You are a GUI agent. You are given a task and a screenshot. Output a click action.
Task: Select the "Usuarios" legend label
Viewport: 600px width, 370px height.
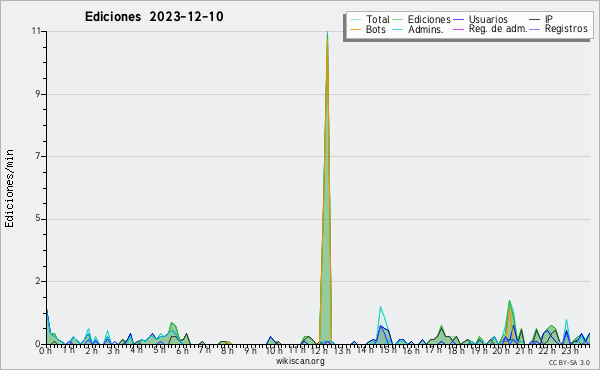[488, 19]
